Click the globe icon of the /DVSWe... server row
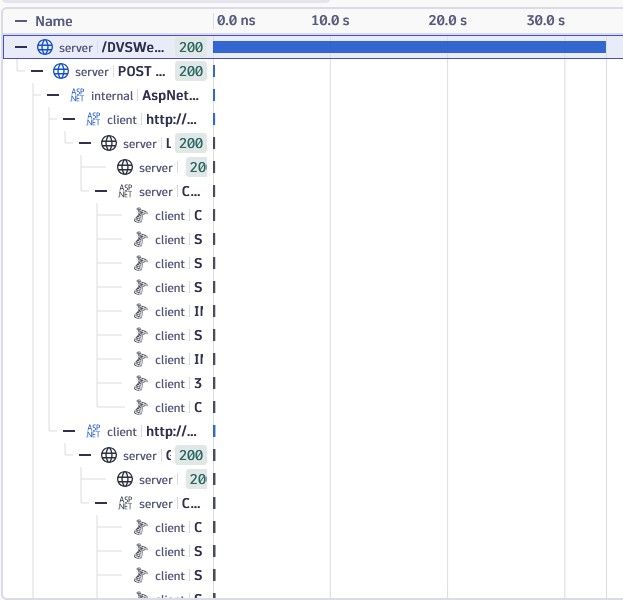The height and width of the screenshot is (600, 623). pos(45,47)
